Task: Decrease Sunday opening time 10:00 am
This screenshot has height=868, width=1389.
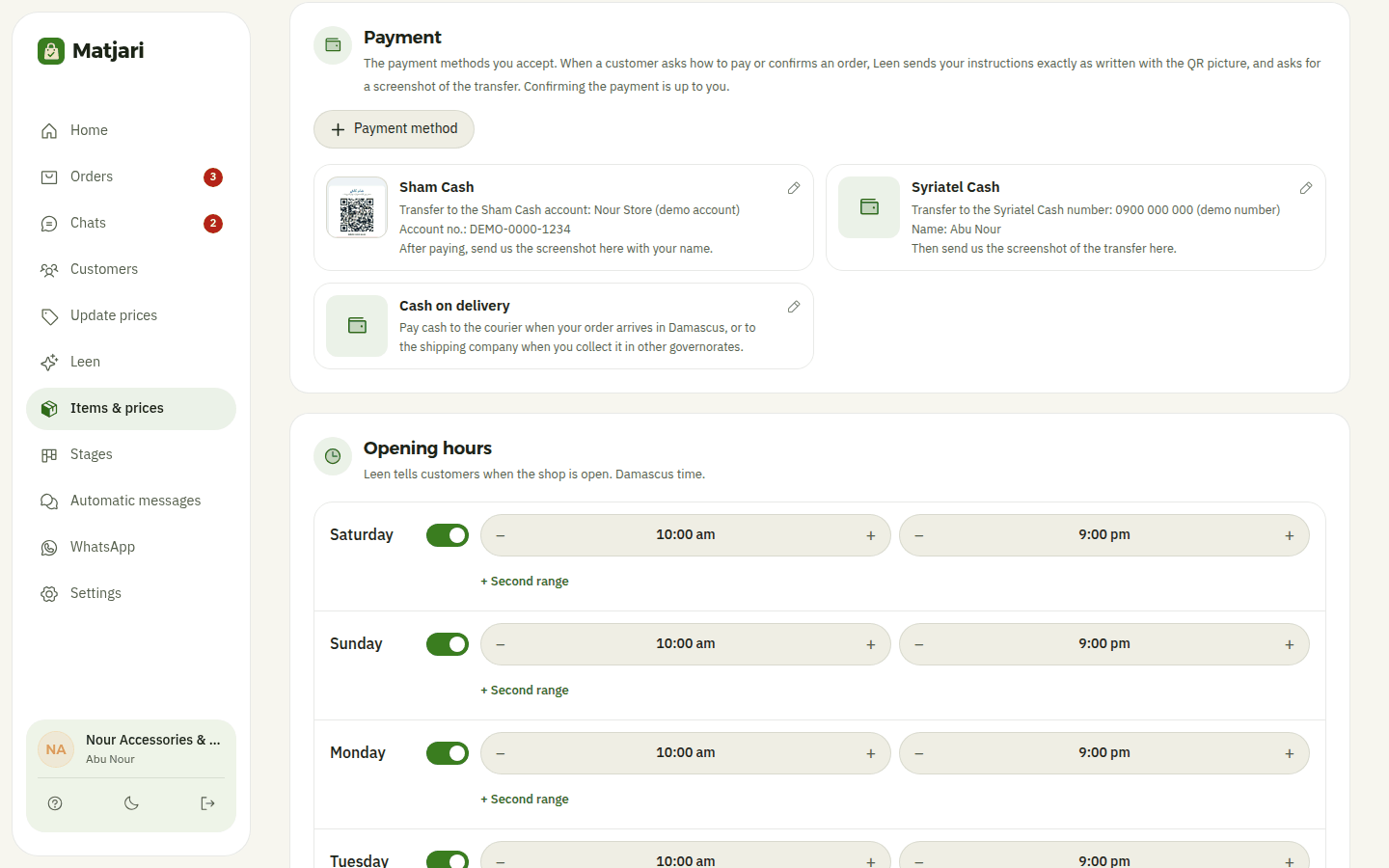Action: pos(501,644)
